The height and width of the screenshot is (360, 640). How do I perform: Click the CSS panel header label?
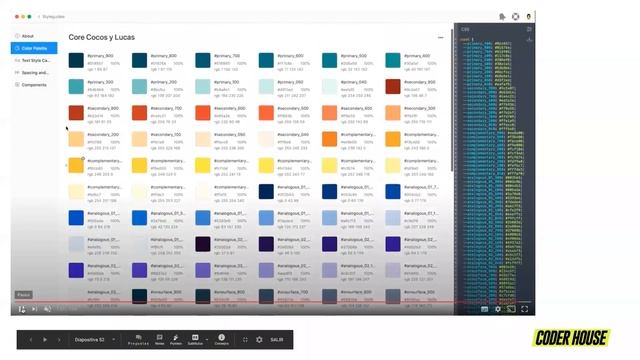465,29
